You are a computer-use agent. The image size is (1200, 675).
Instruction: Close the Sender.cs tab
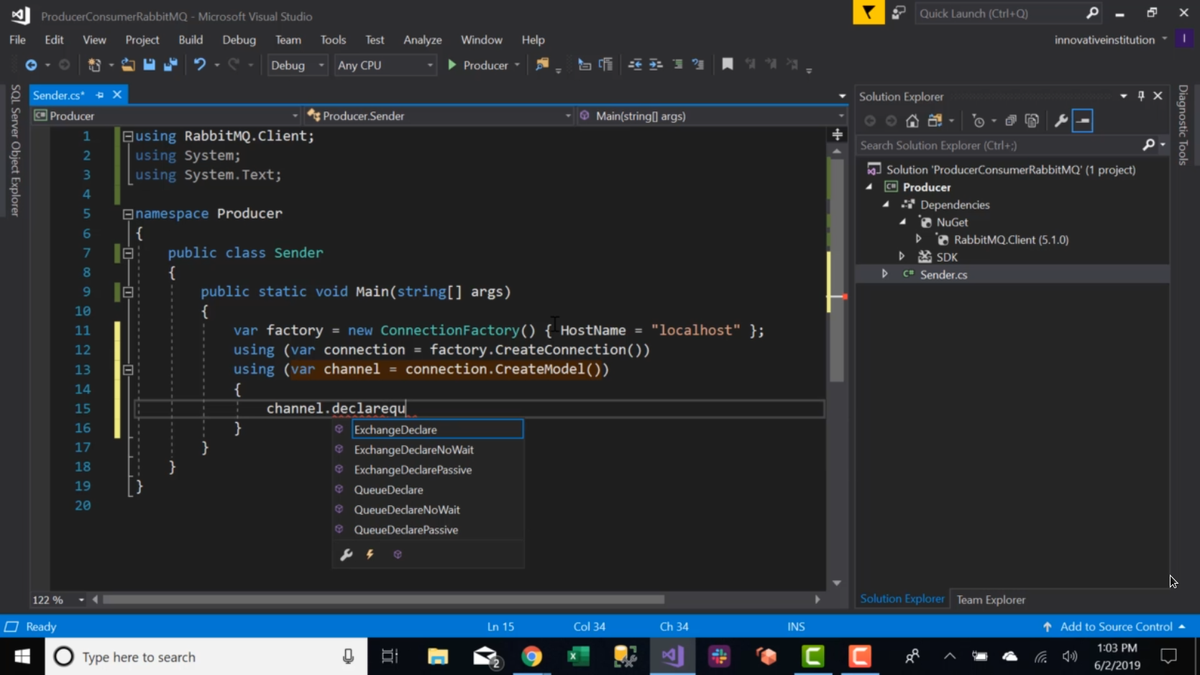(117, 95)
